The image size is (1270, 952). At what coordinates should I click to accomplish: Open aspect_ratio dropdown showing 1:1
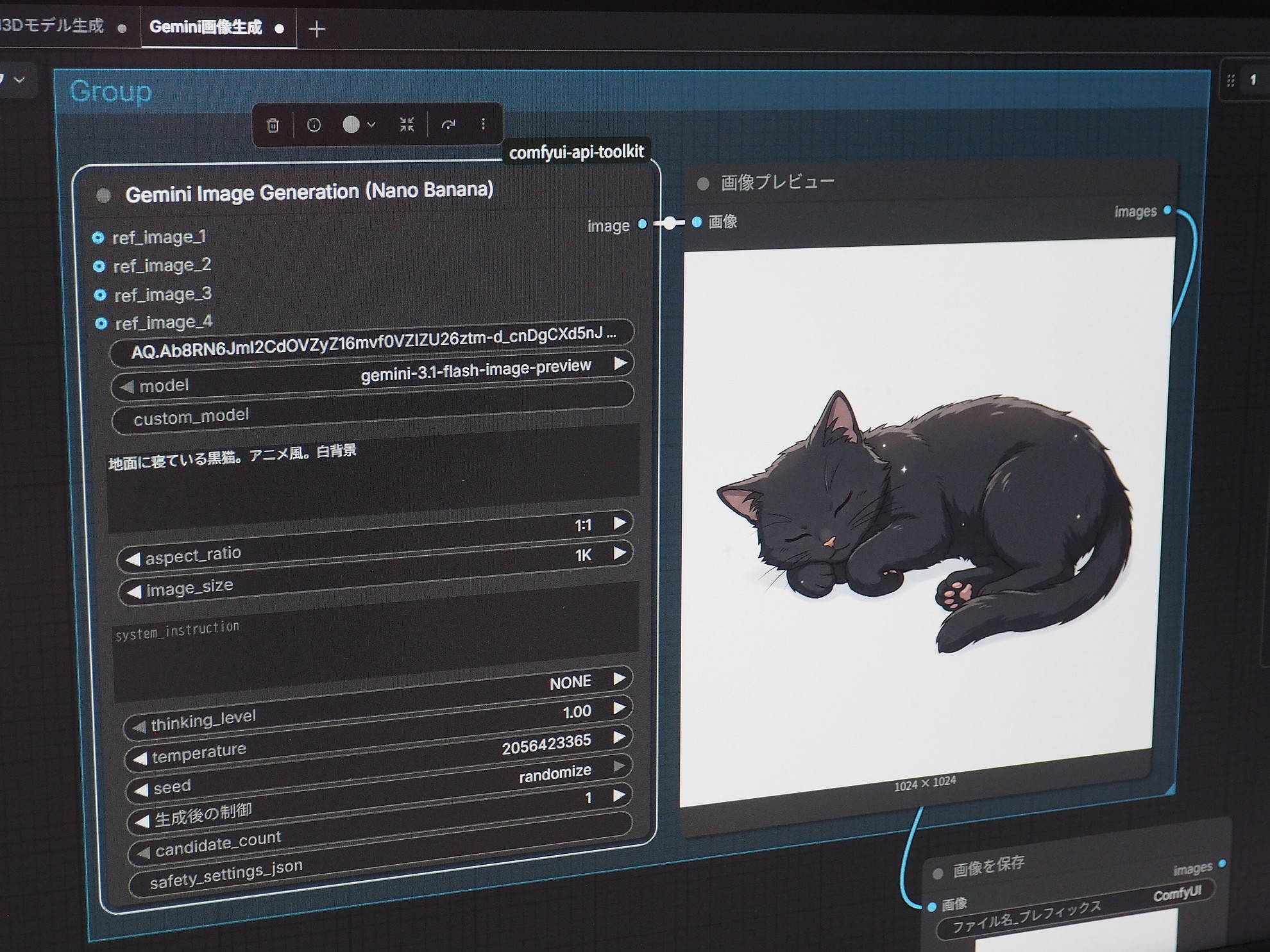point(375,540)
